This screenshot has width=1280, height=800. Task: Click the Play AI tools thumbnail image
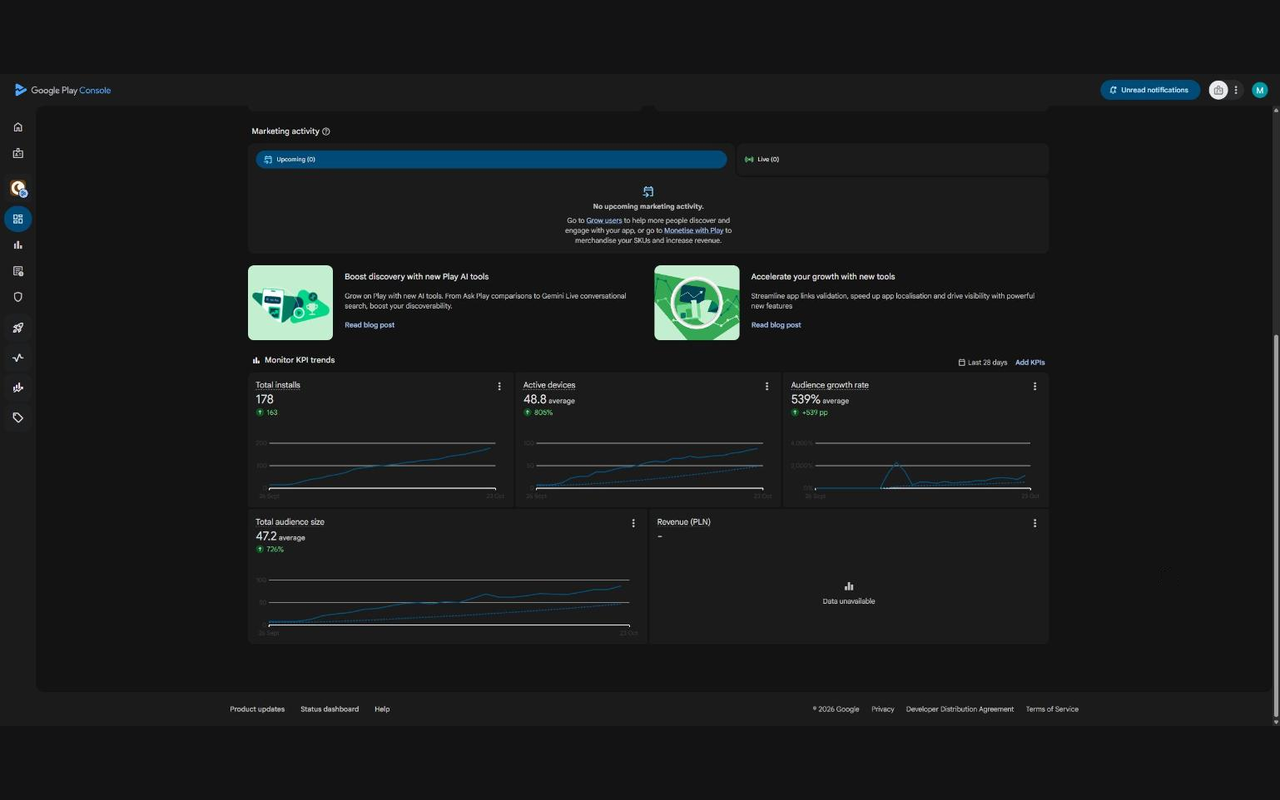pos(290,303)
